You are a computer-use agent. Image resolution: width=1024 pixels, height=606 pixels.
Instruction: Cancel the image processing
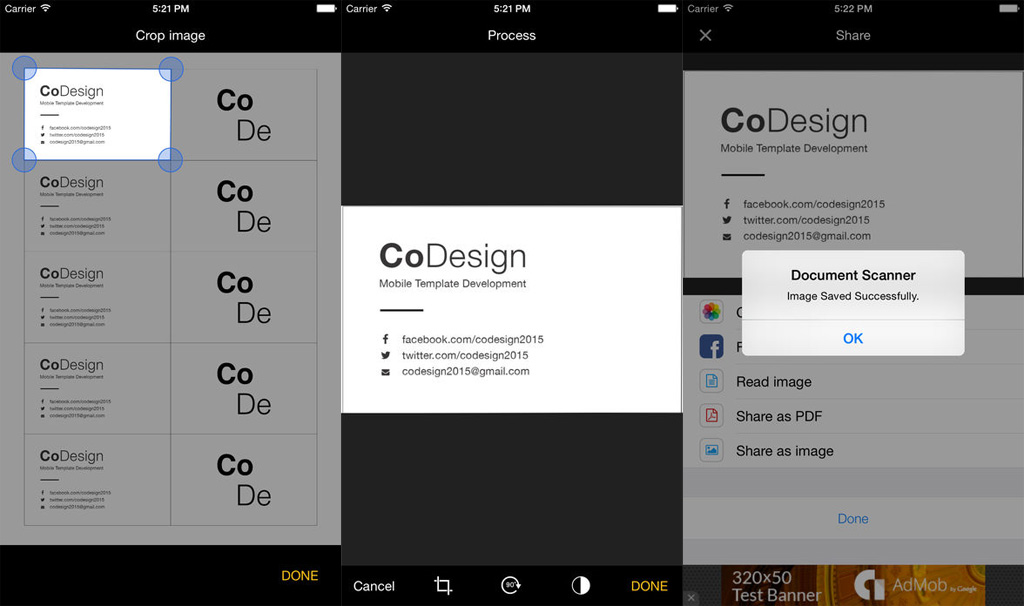click(x=374, y=586)
